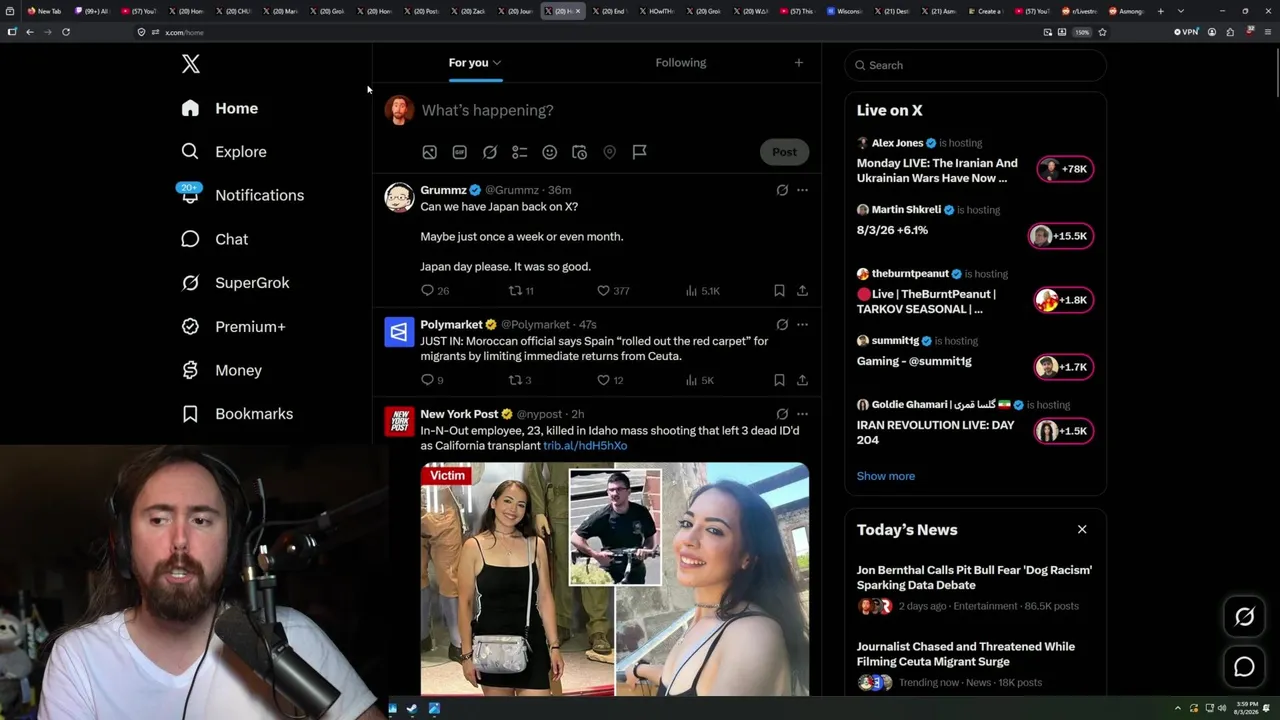Screen dimensions: 1280x720
Task: Click the Search input field
Action: 975,65
